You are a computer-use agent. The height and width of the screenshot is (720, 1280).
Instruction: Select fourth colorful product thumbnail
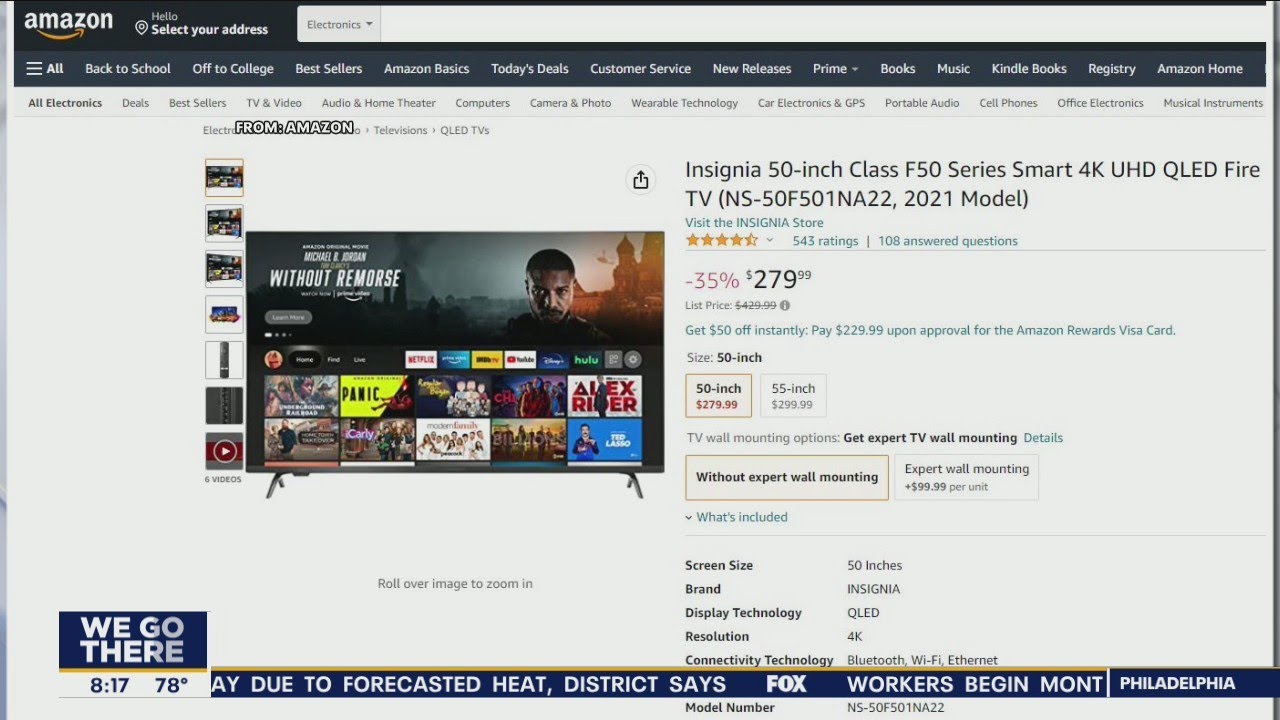[x=224, y=314]
